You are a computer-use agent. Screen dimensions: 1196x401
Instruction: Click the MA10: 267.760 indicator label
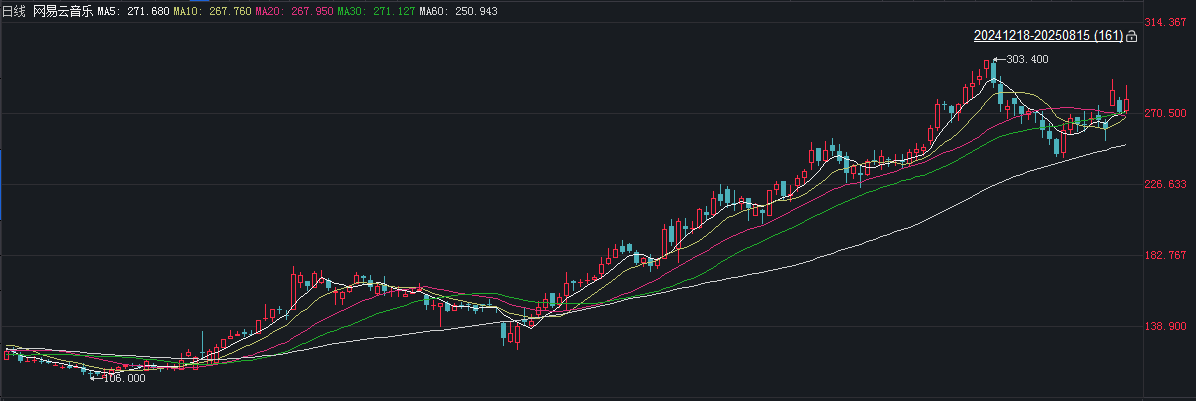coord(211,11)
